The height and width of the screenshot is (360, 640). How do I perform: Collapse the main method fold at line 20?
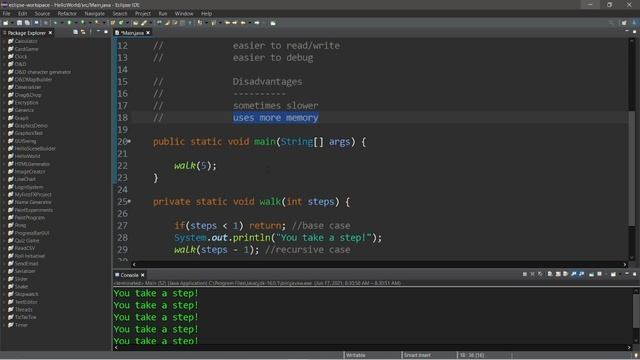pos(129,141)
